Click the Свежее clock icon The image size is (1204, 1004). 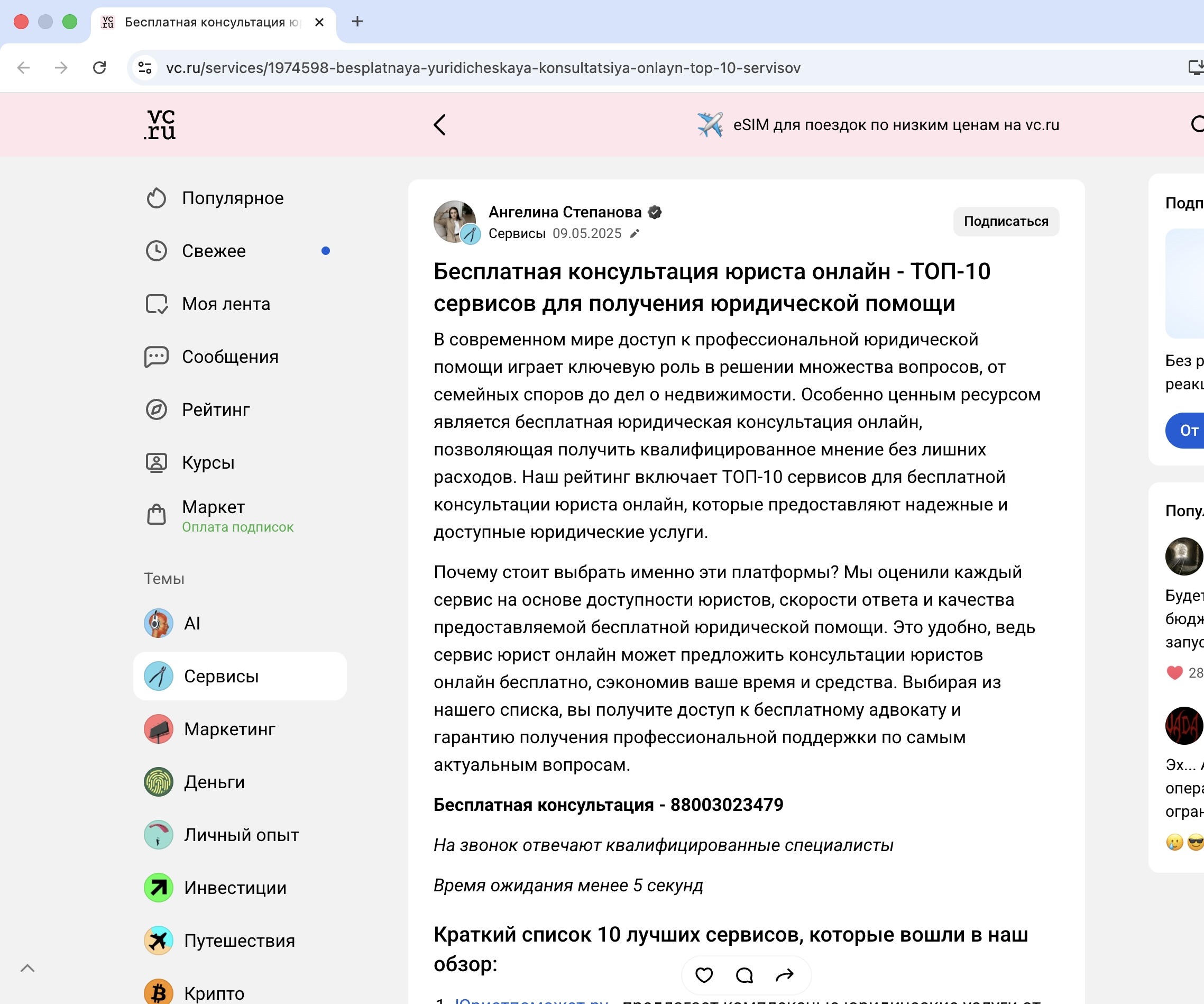156,251
